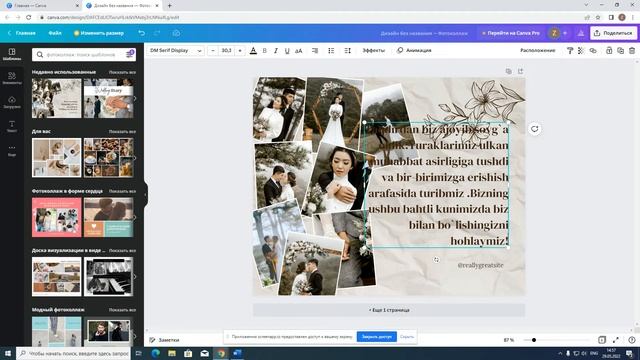The height and width of the screenshot is (360, 640).
Task: Duplicate the page with the icon above the canvas
Action: [508, 71]
